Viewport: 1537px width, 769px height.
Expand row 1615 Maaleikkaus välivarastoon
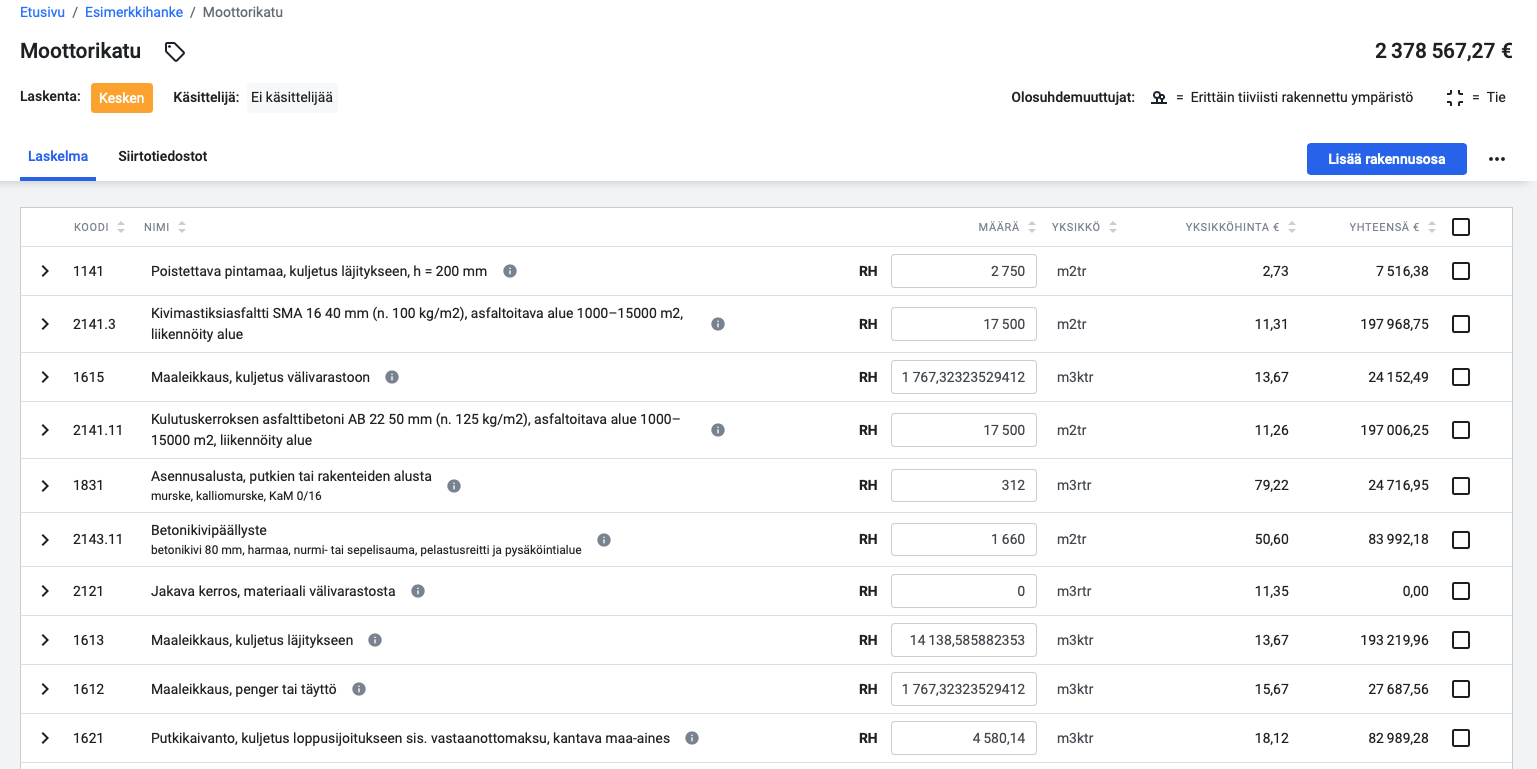[45, 377]
